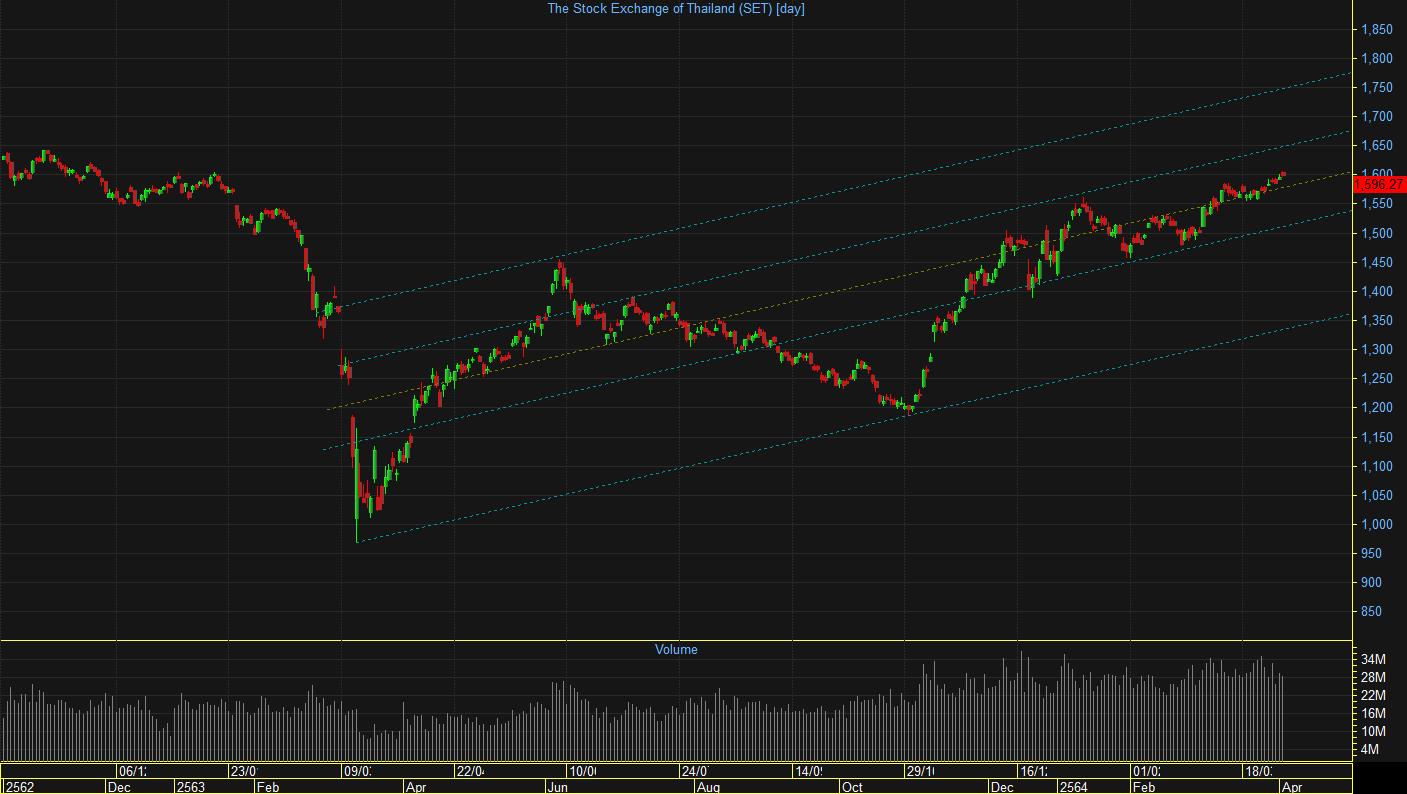Click the 22M volume axis label

point(1373,695)
